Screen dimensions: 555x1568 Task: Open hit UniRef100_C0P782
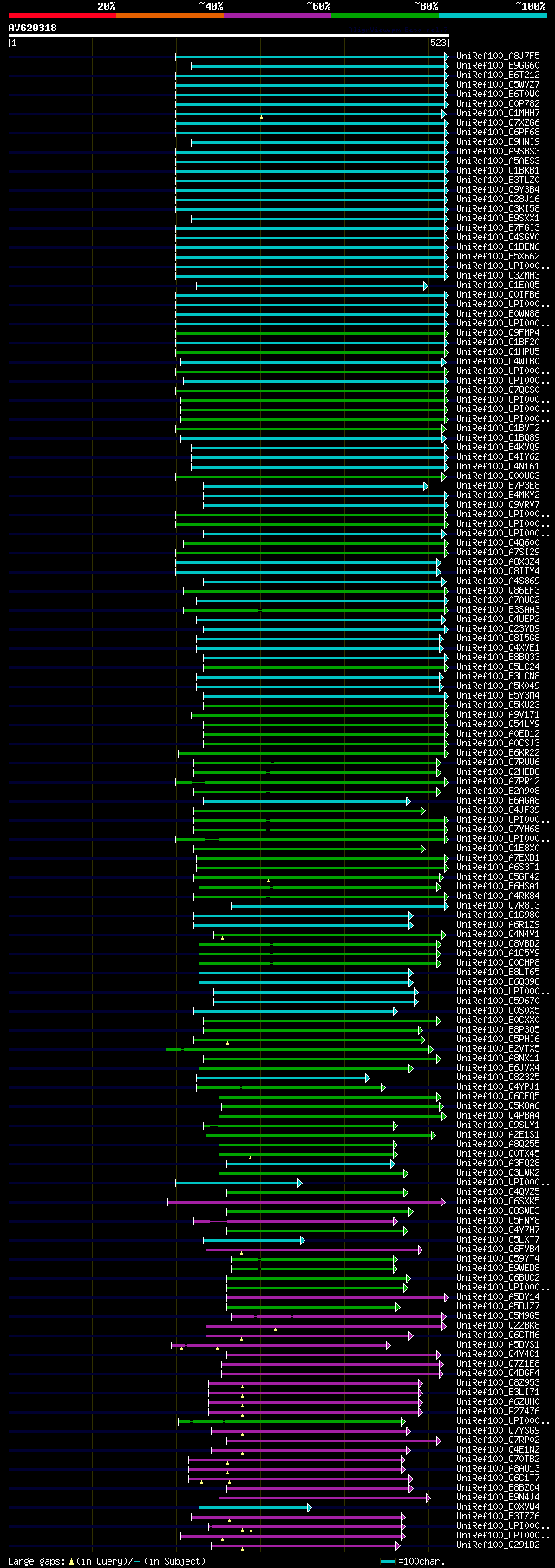[x=498, y=103]
